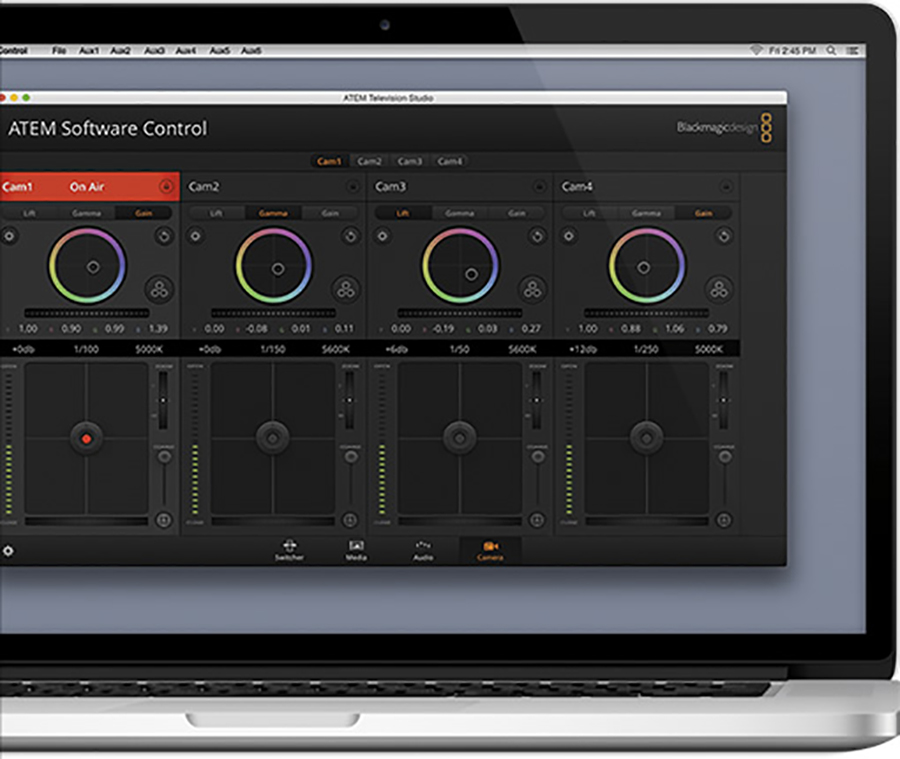Screen dimensions: 900x759
Task: Open the Aux3 menu
Action: (x=154, y=51)
